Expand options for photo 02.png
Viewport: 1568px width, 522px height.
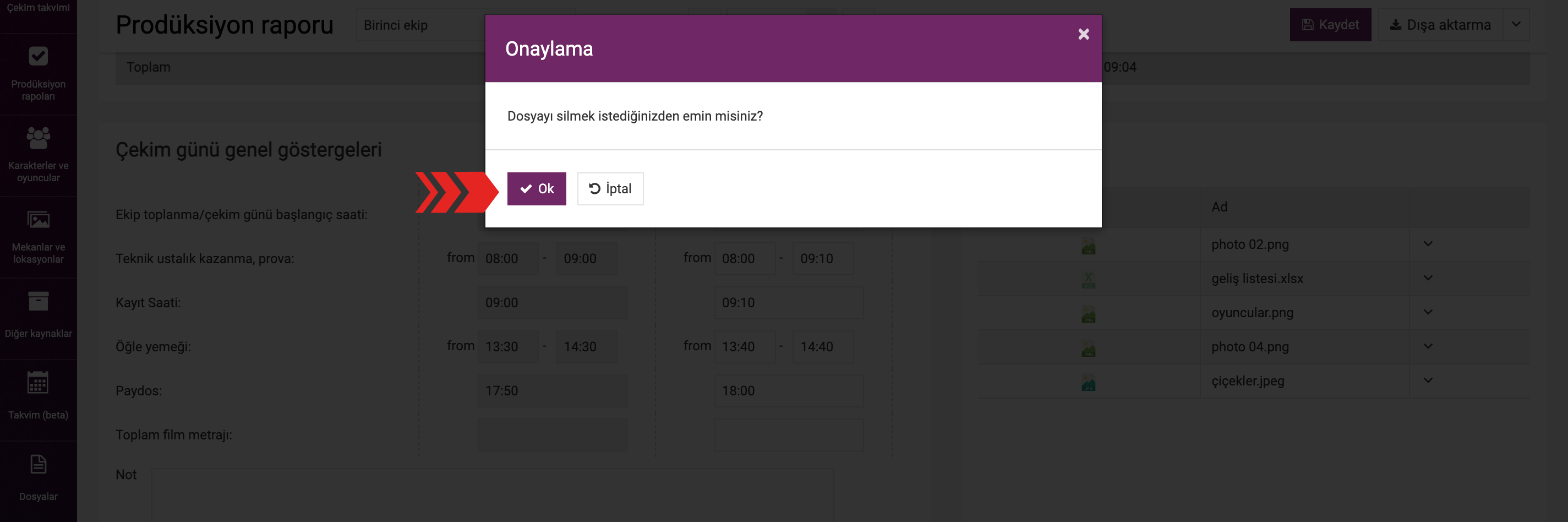tap(1428, 244)
